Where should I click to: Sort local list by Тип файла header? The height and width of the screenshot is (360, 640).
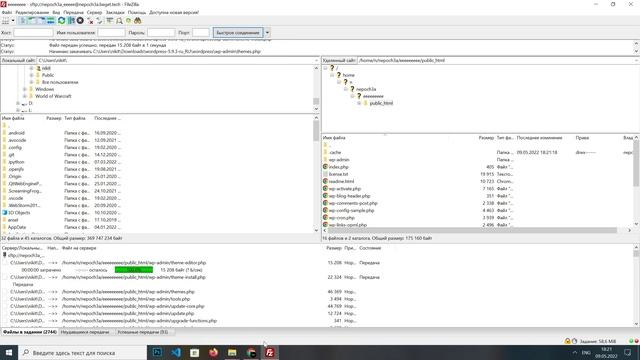pos(75,118)
